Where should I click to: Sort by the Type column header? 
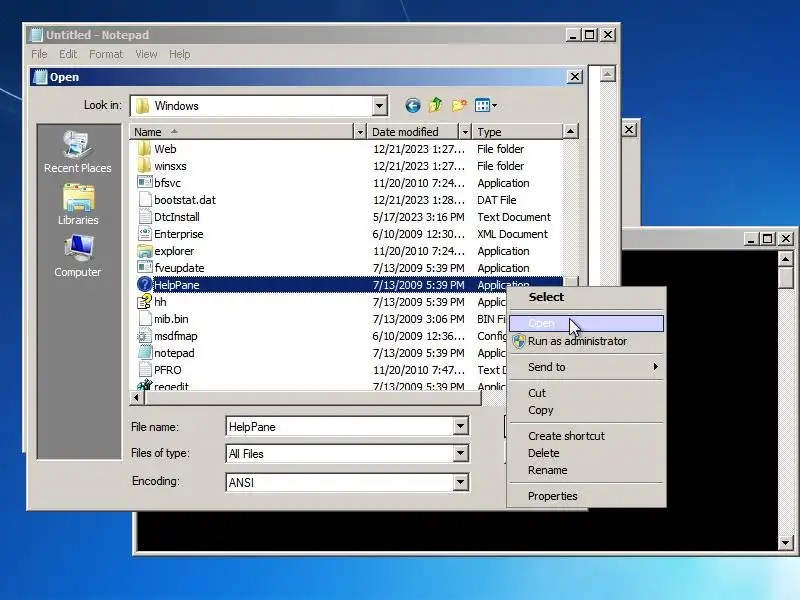click(518, 132)
